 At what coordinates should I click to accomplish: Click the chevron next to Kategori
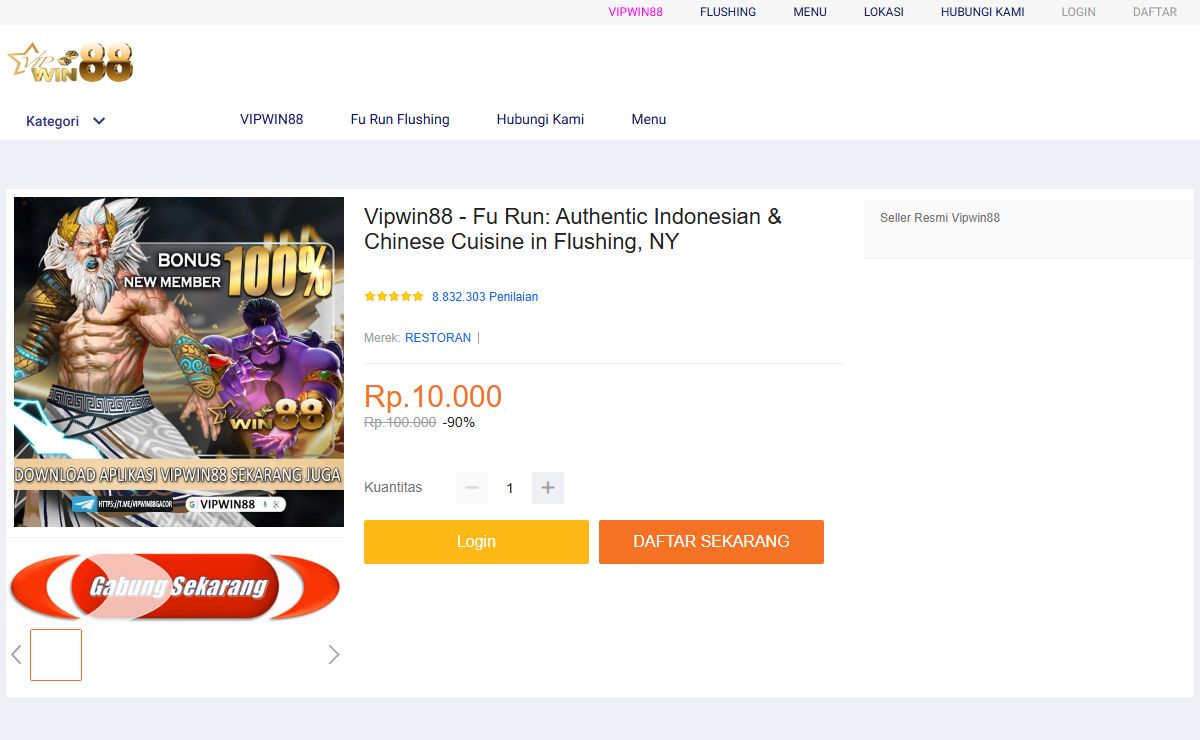[x=99, y=121]
